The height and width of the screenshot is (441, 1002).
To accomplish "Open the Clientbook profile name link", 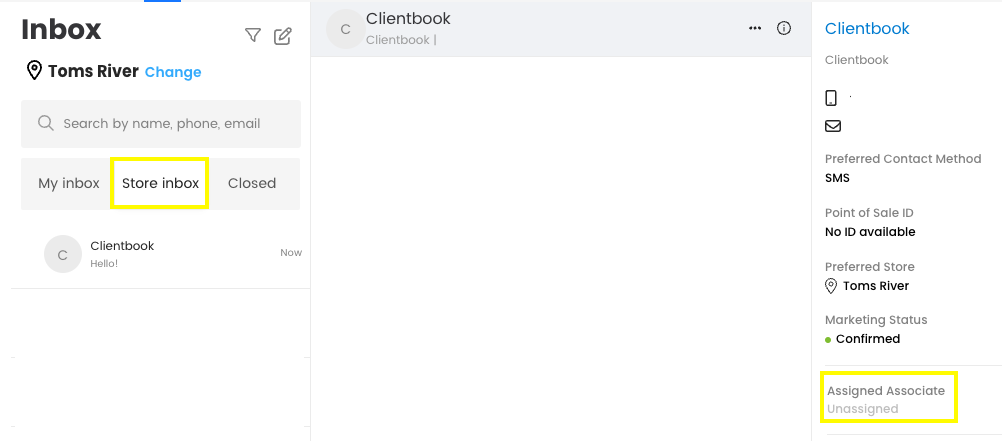I will click(x=867, y=29).
